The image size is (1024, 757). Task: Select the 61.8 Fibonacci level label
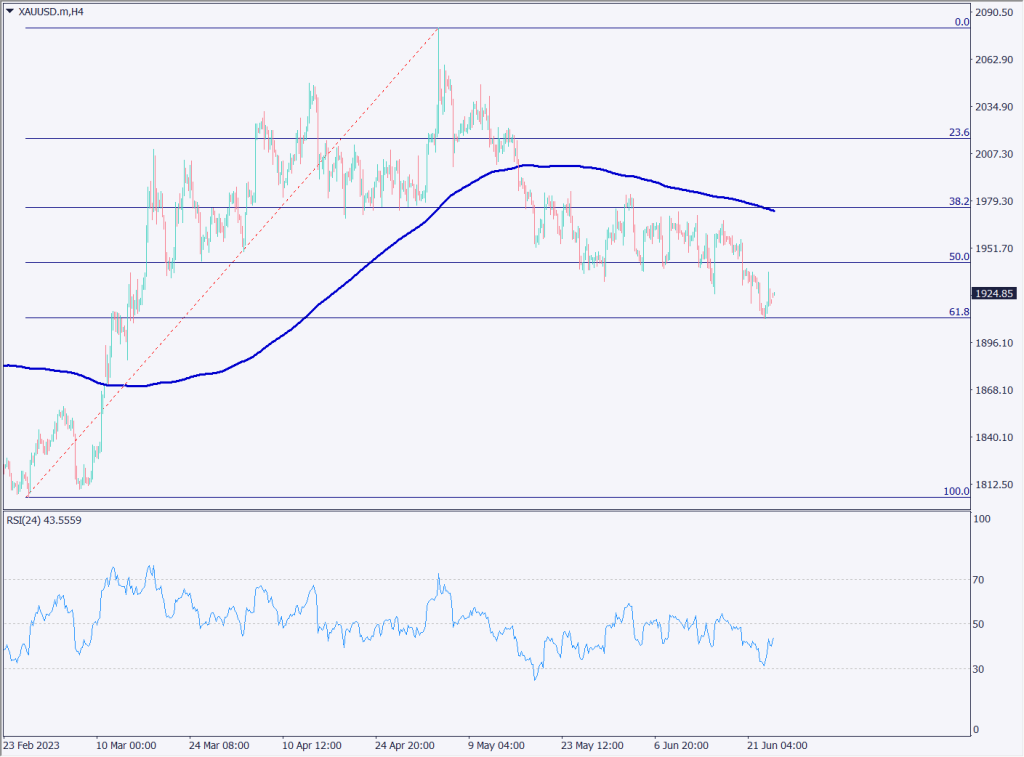click(959, 312)
